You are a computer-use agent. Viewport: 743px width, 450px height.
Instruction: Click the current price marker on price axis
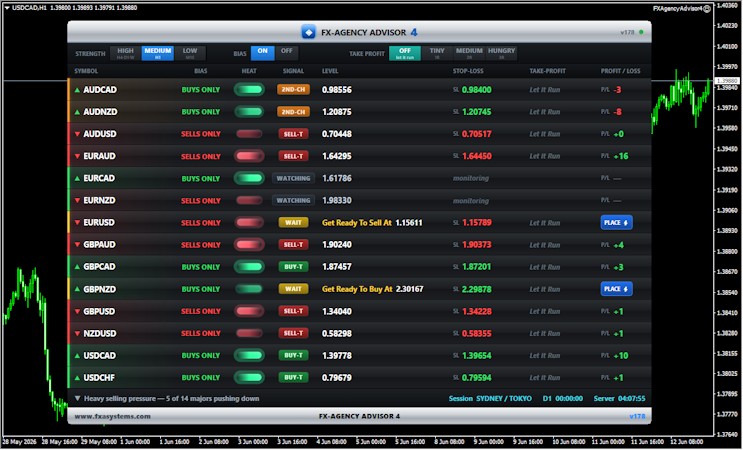click(727, 81)
